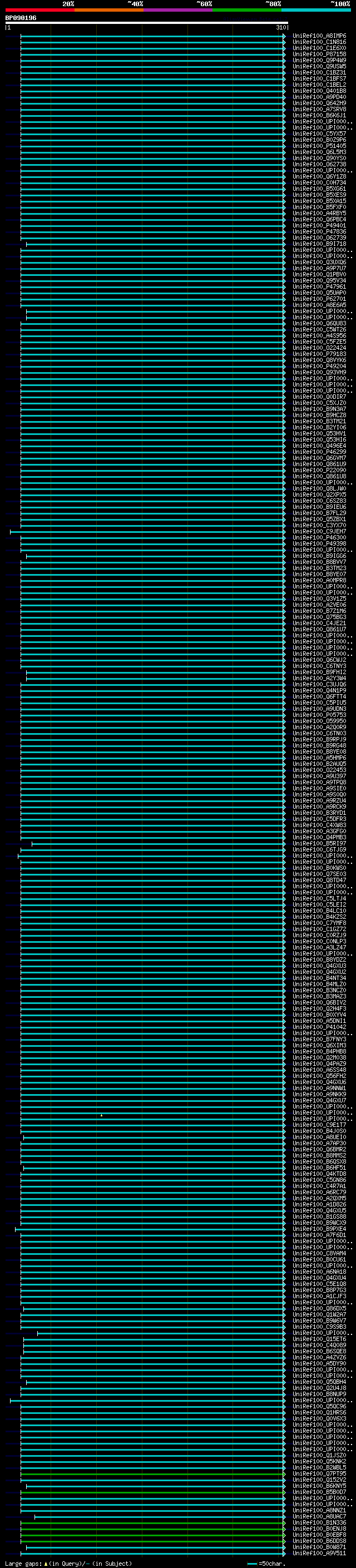Screen dimensions: 356x1568
Task: Click hit label UniRef100_B9IGG6
Action: click(319, 556)
